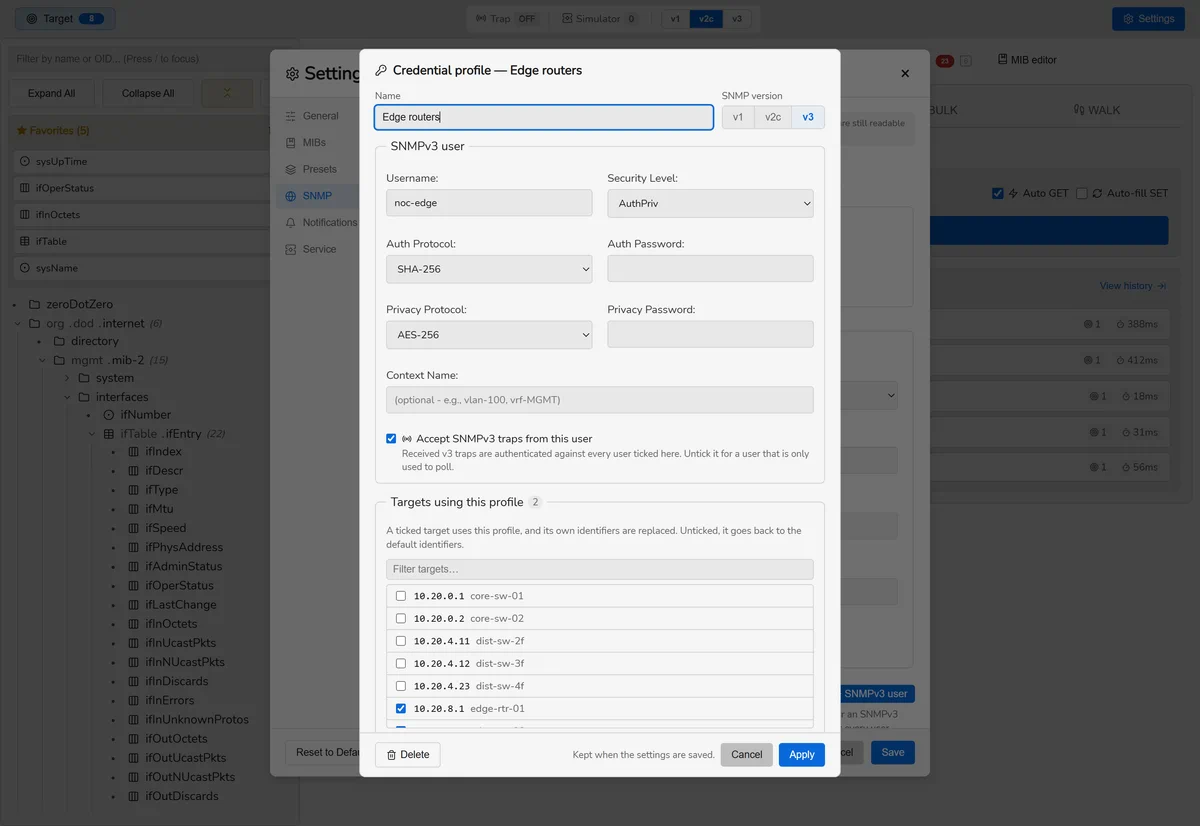The width and height of the screenshot is (1200, 826).
Task: Click the star icon beside Favorites
Action: [21, 131]
